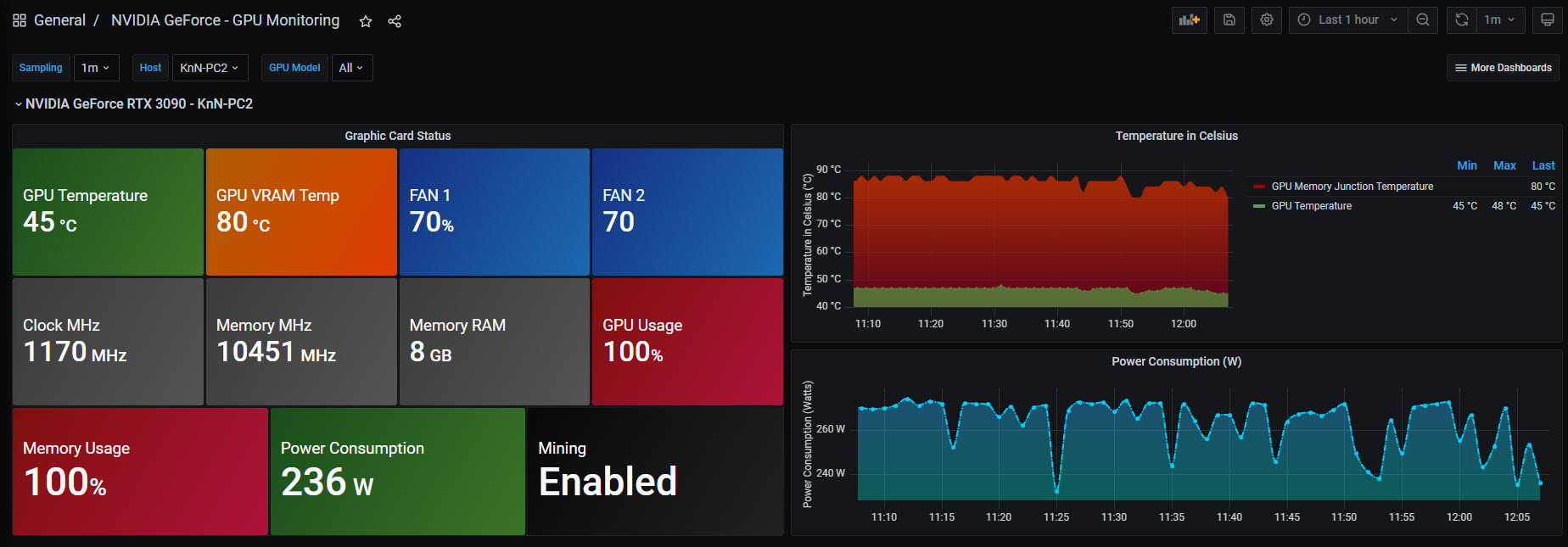Add a new panel to dashboard
This screenshot has height=547, width=1568.
(x=1190, y=20)
